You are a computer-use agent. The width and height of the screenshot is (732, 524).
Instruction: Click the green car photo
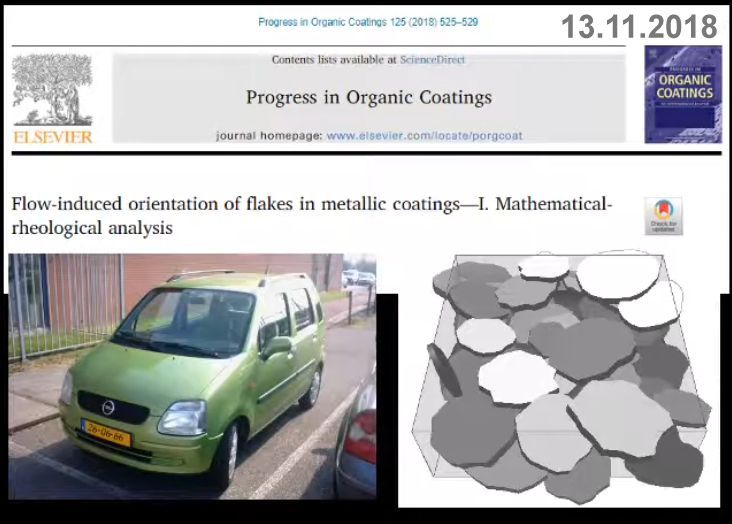pyautogui.click(x=192, y=376)
